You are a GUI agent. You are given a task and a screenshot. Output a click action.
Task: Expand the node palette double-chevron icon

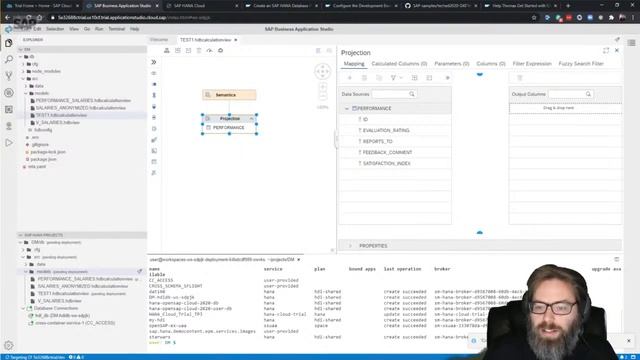pyautogui.click(x=154, y=62)
